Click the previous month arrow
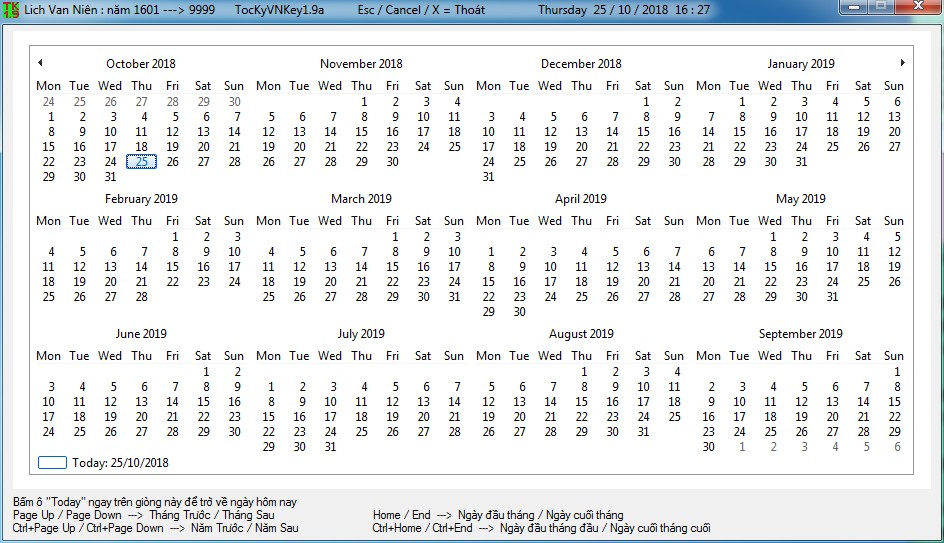944x543 pixels. coord(40,63)
